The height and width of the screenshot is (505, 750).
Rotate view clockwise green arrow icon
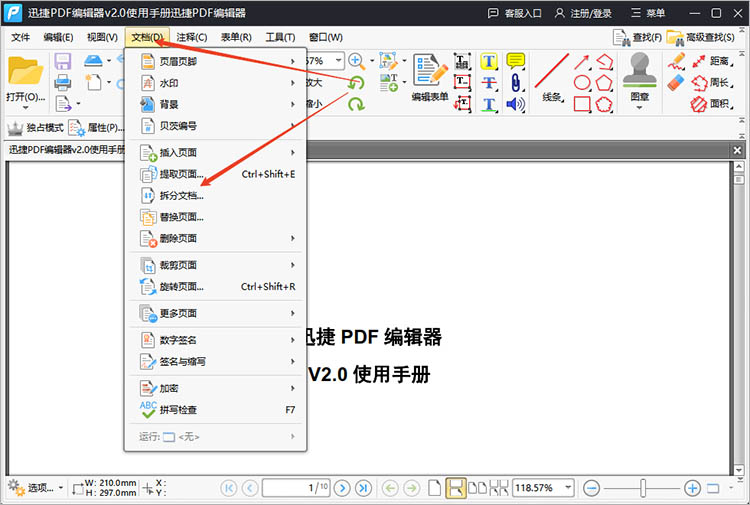tap(356, 104)
